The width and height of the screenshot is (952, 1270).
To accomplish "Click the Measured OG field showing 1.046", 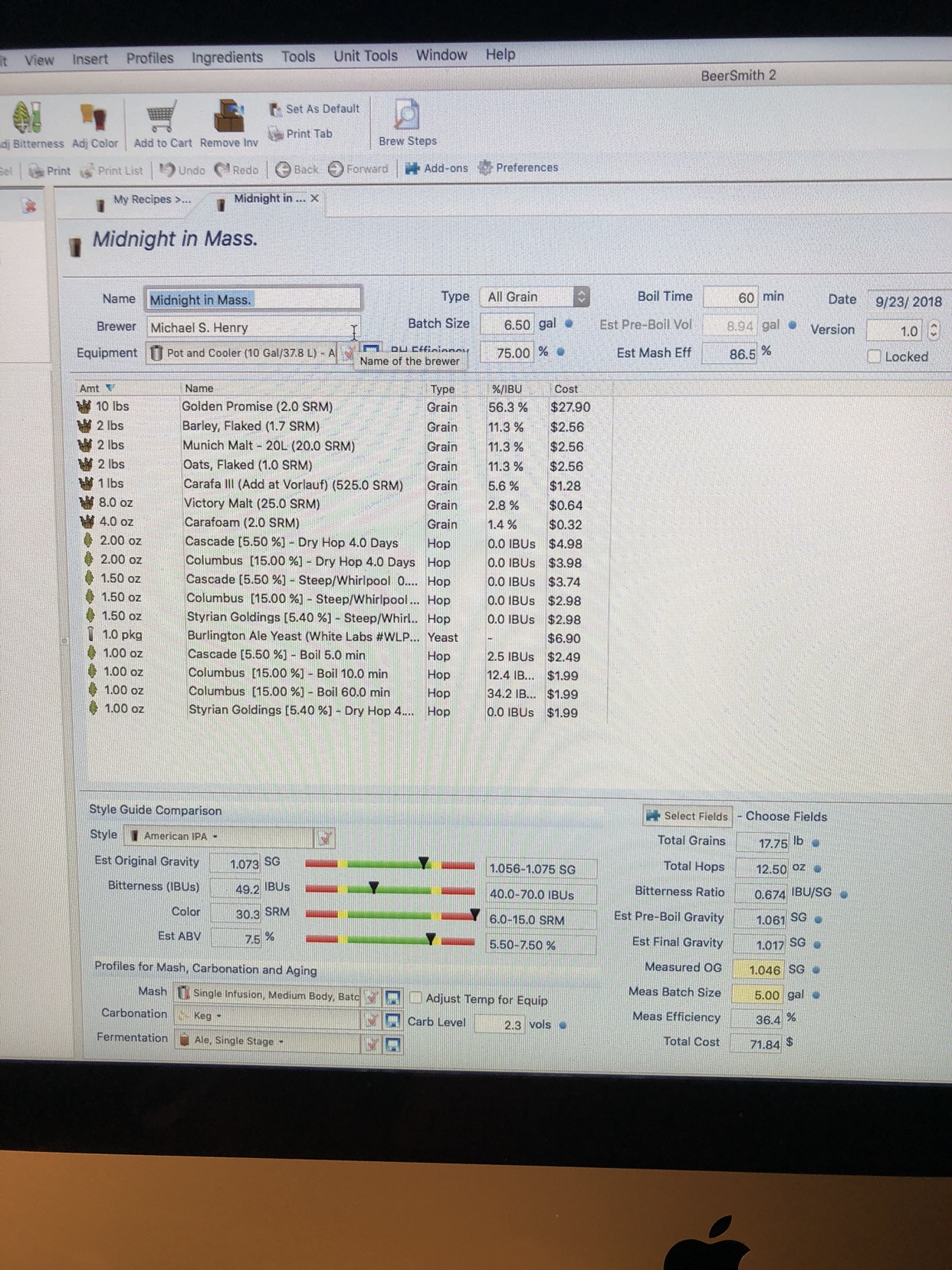I will (x=758, y=970).
